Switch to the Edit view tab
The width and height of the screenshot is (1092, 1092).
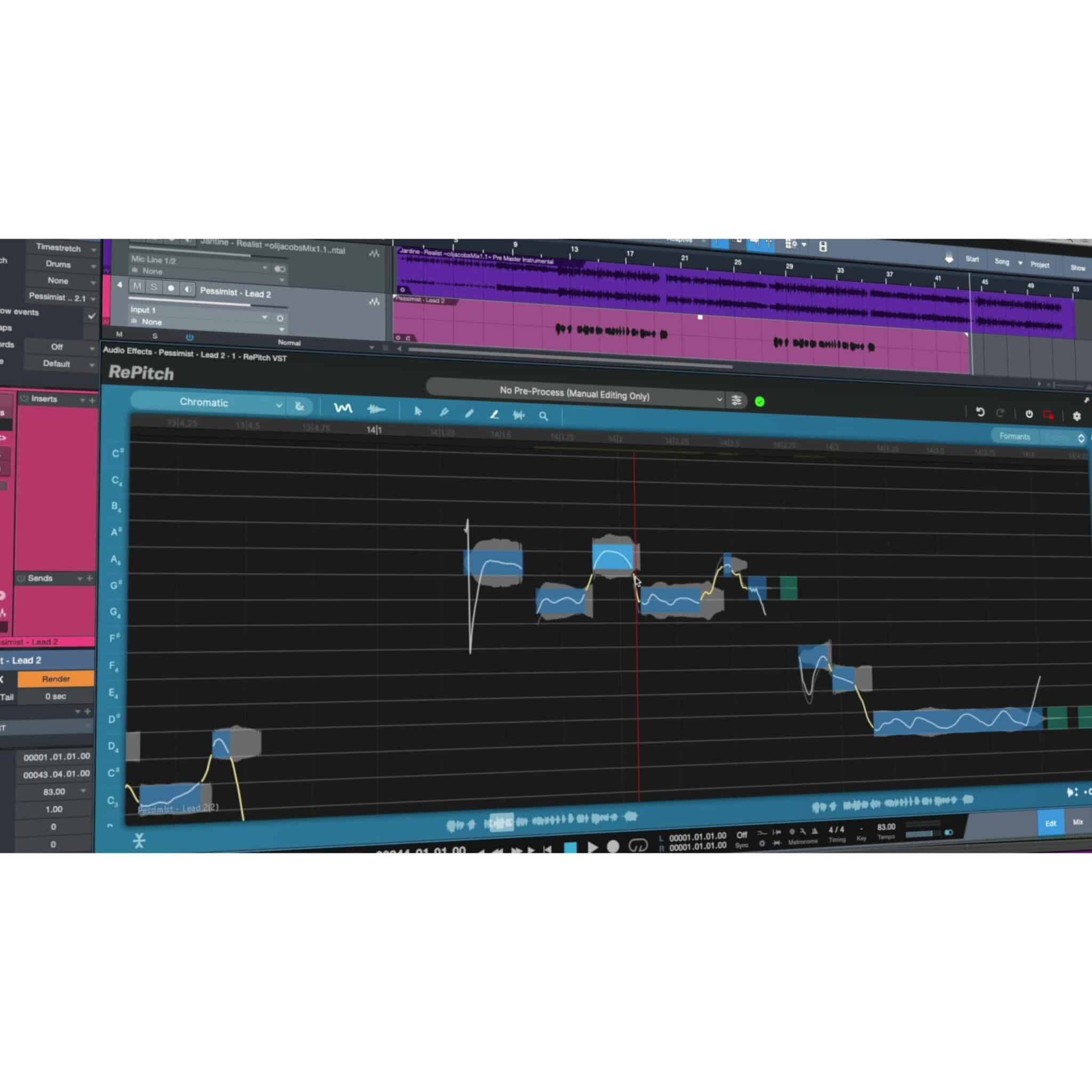[x=1050, y=823]
